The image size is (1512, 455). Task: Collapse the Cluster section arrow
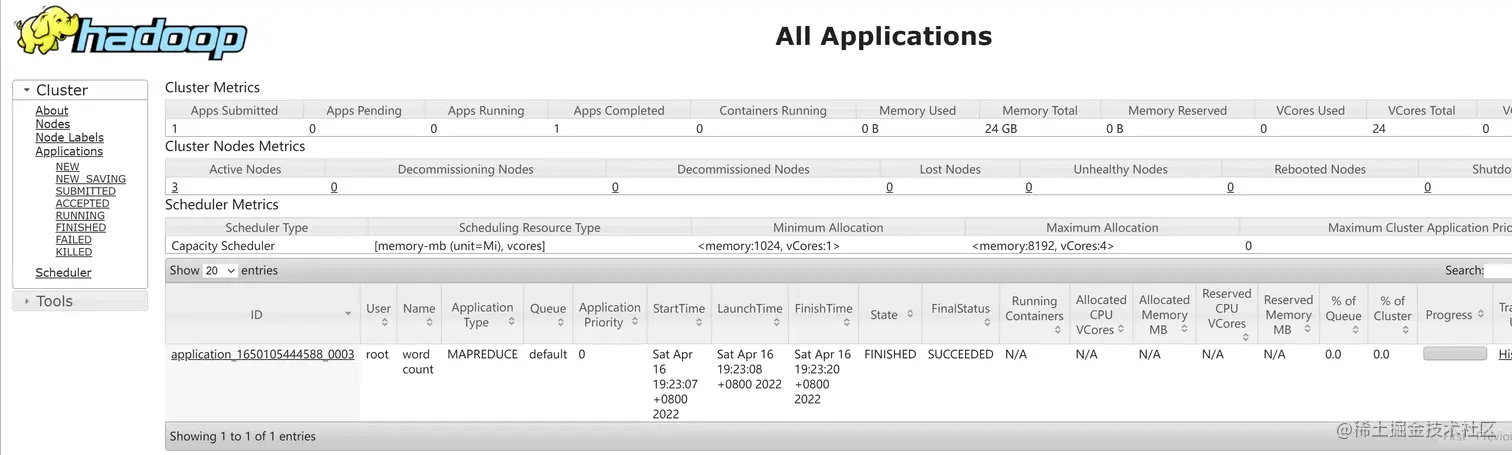[x=27, y=90]
